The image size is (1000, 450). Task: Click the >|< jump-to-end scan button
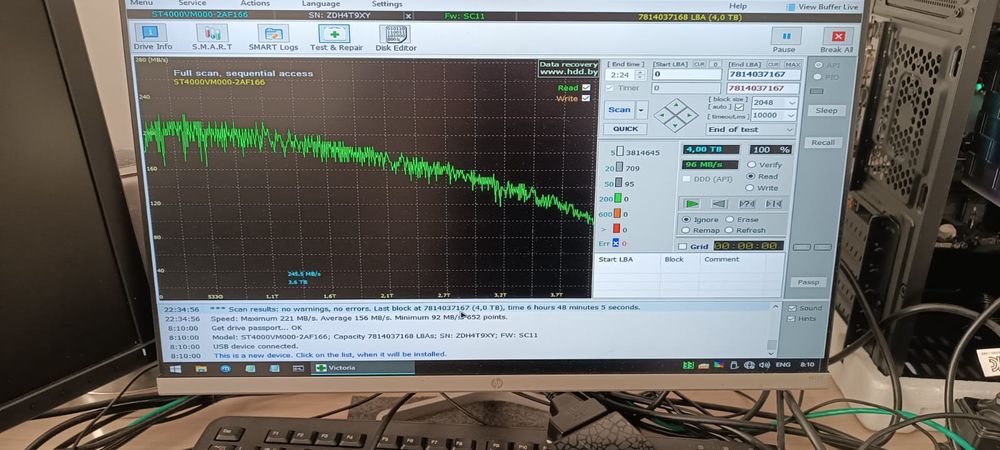pos(774,204)
